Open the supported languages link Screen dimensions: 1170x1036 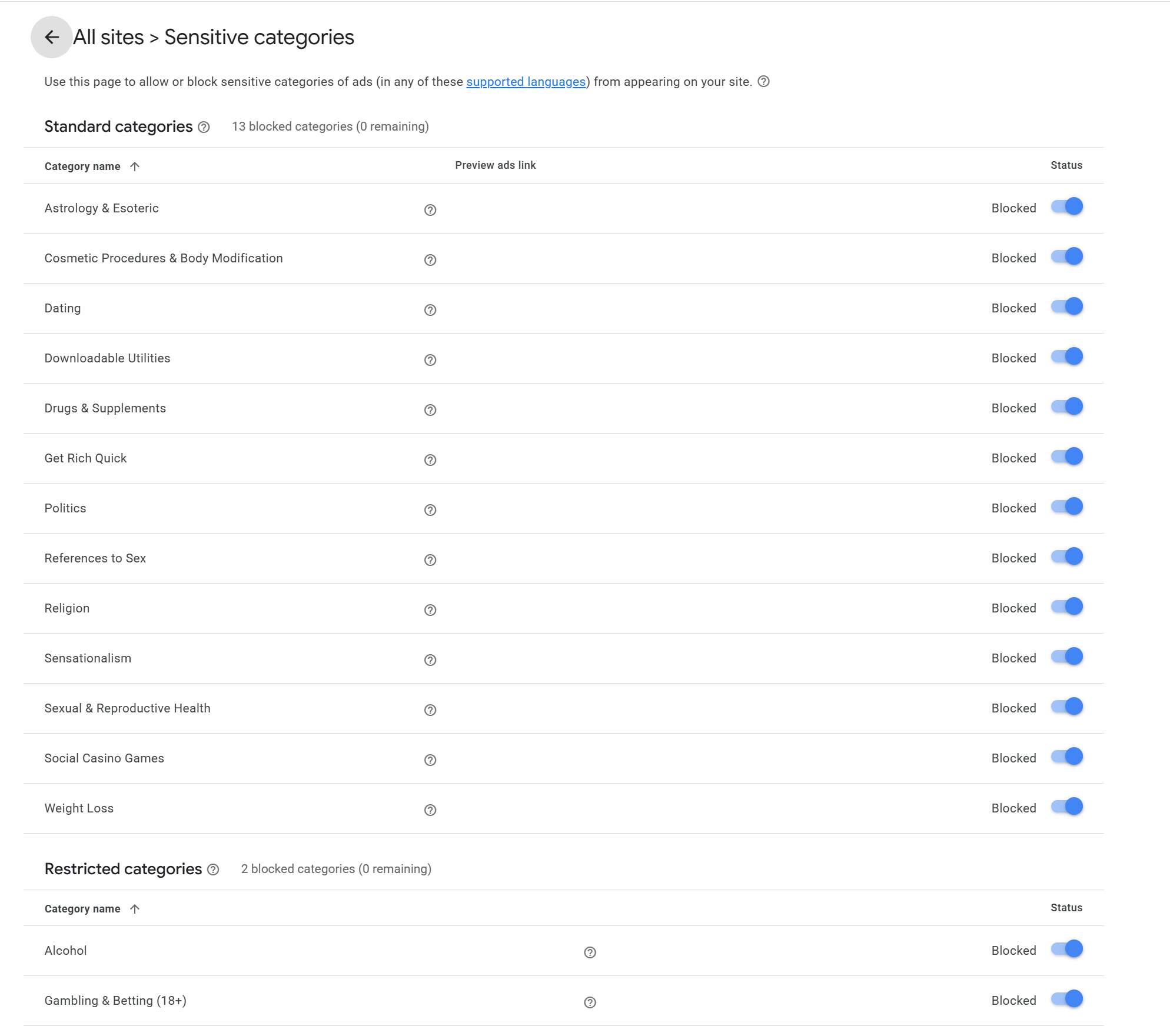click(x=526, y=82)
